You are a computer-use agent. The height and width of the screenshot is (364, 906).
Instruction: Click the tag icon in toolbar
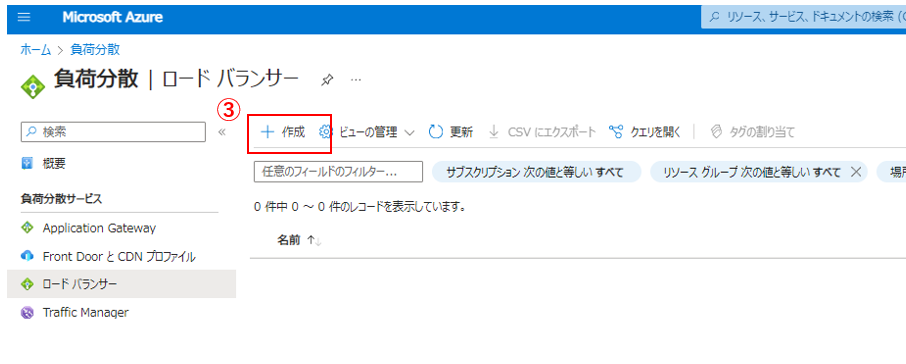coord(716,132)
